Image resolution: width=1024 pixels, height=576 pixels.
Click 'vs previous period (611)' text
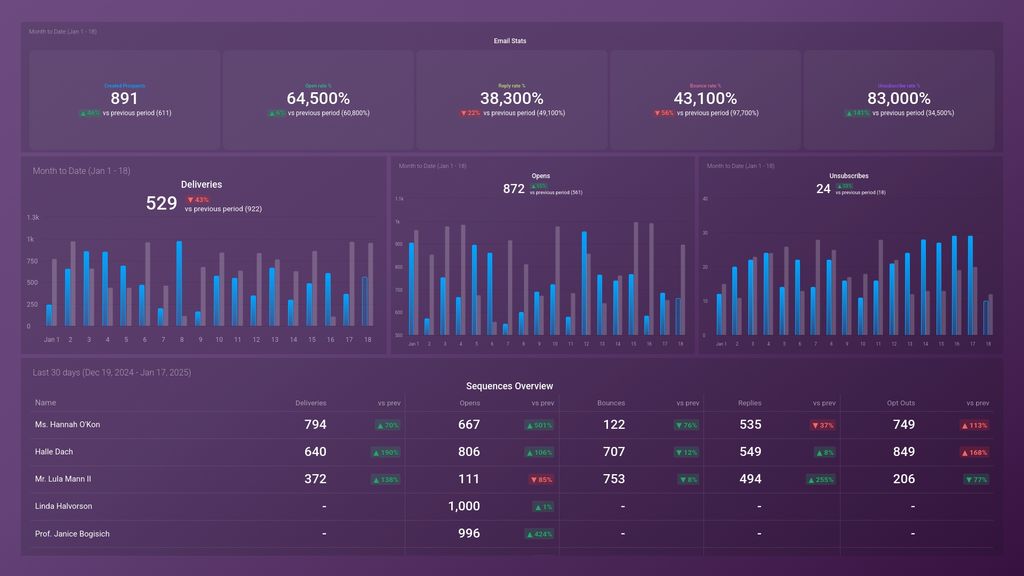click(x=137, y=113)
